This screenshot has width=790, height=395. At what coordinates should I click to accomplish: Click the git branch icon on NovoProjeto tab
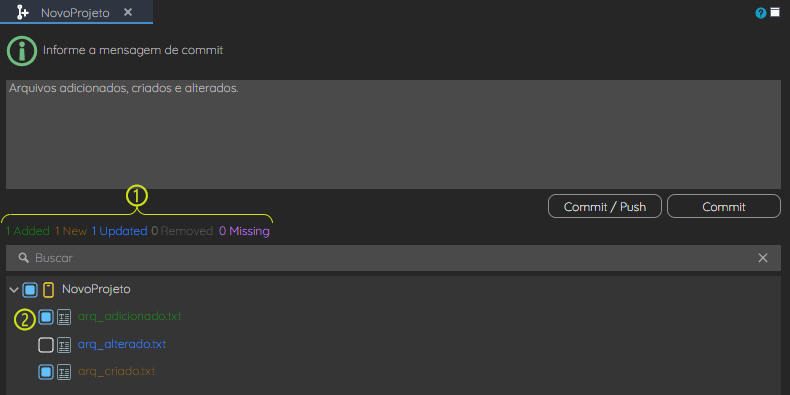point(22,12)
